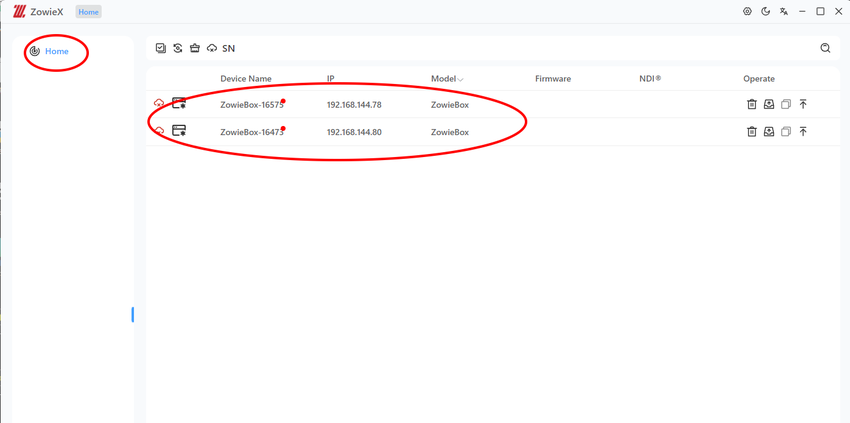This screenshot has height=423, width=850.
Task: Select device name ZowieBox-16575
Action: click(x=252, y=105)
